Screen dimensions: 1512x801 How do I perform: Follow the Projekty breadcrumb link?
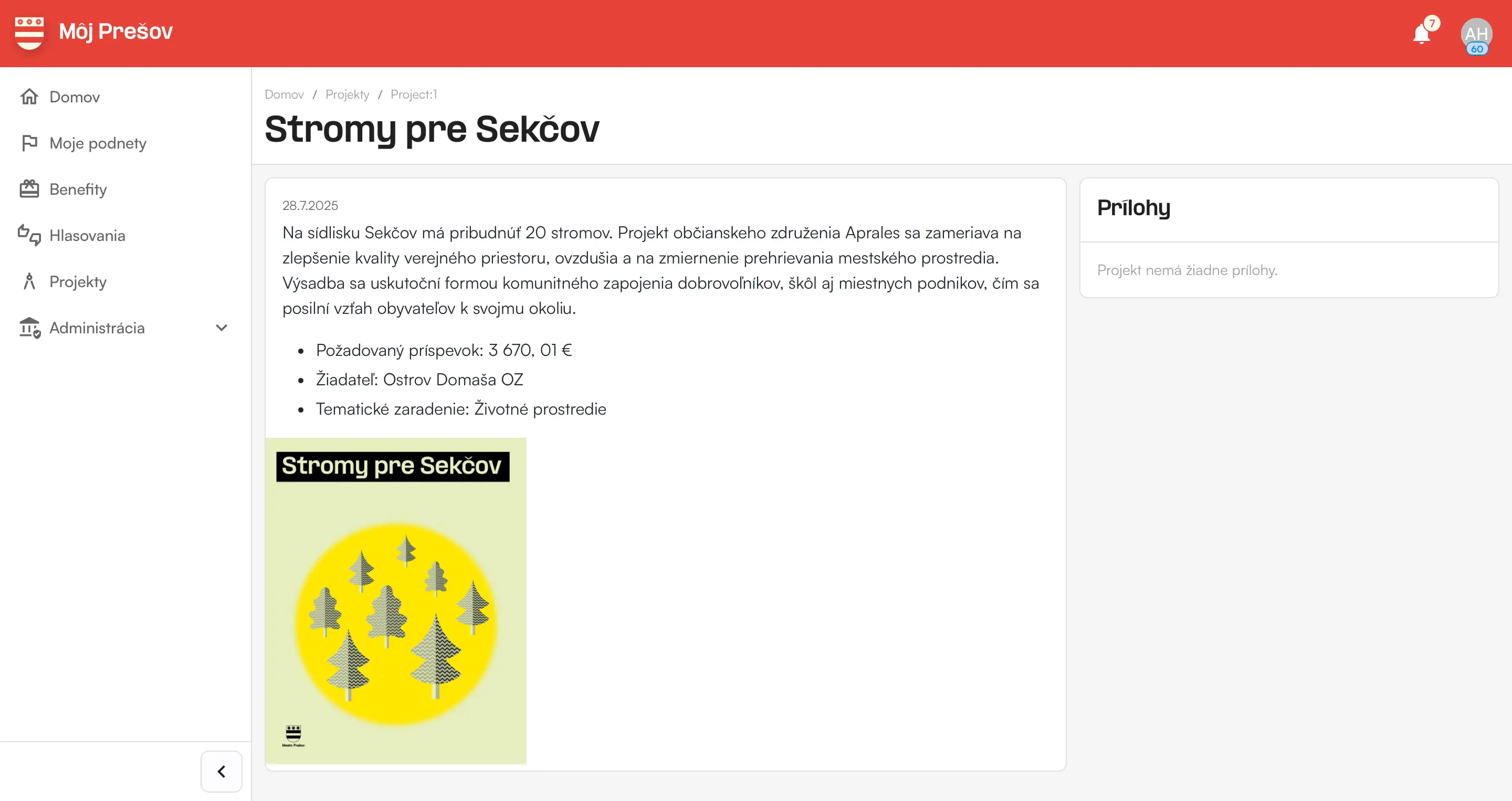[x=348, y=94]
